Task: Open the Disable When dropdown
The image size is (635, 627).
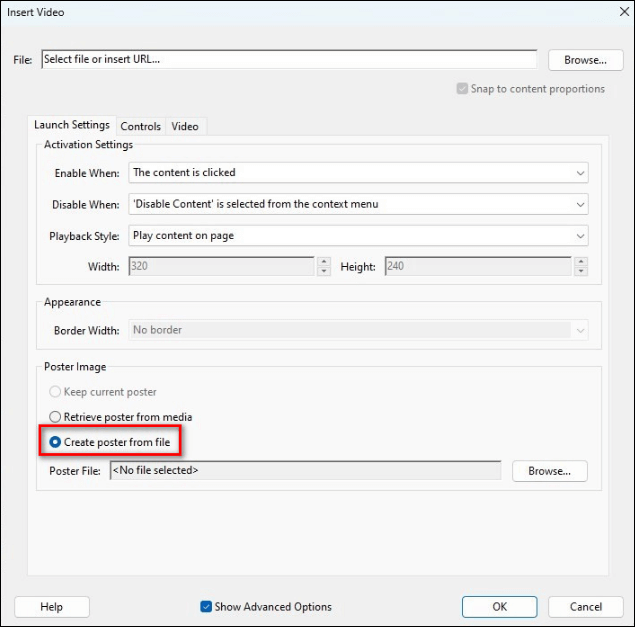Action: pyautogui.click(x=358, y=205)
